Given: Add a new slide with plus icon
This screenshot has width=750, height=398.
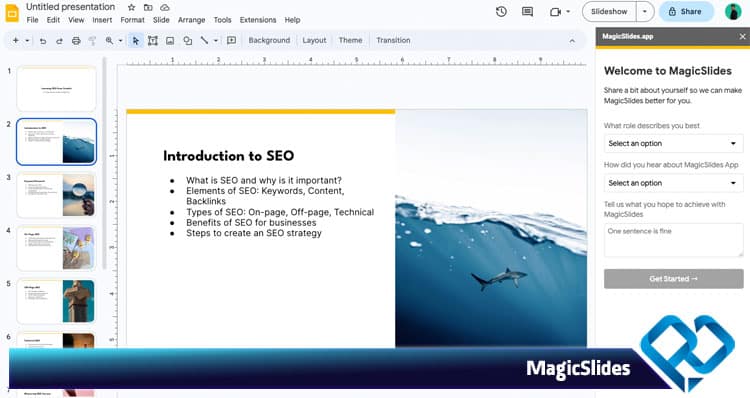Looking at the screenshot, I should click(16, 41).
